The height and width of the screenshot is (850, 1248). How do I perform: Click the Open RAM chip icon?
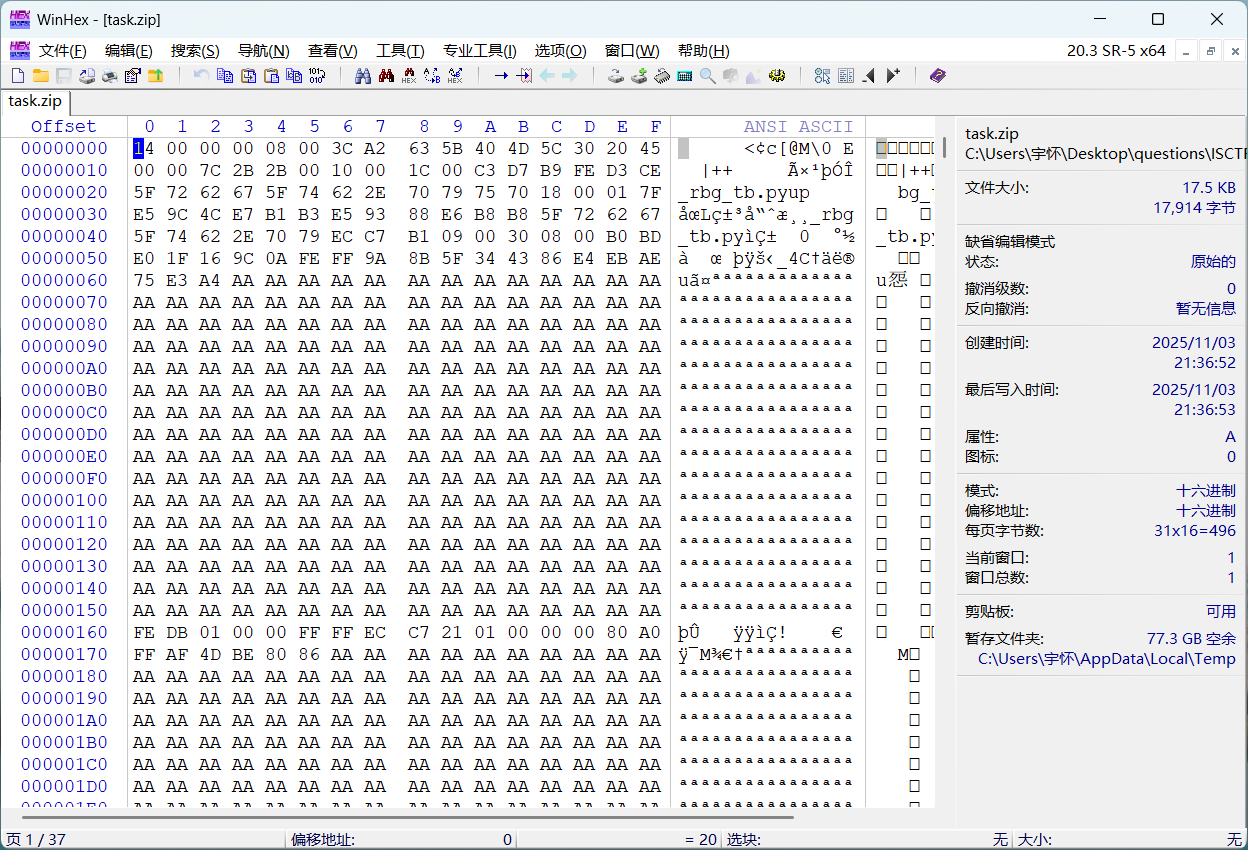(x=662, y=76)
